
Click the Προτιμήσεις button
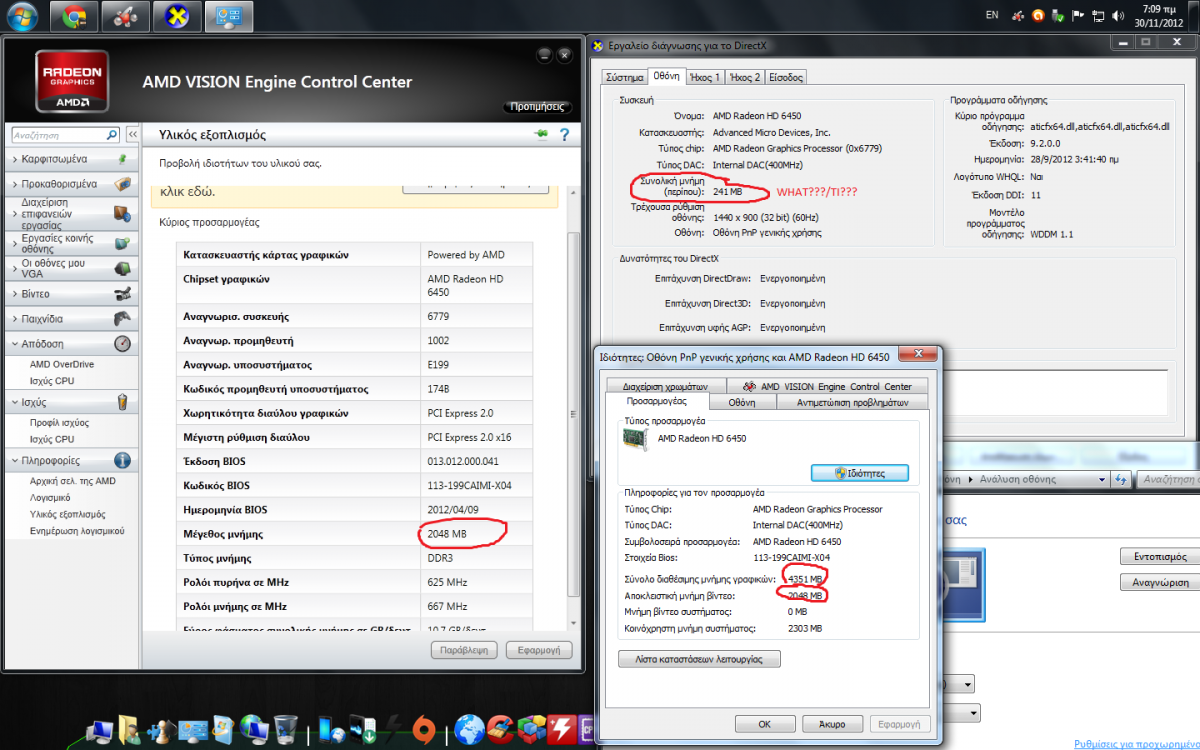(537, 106)
